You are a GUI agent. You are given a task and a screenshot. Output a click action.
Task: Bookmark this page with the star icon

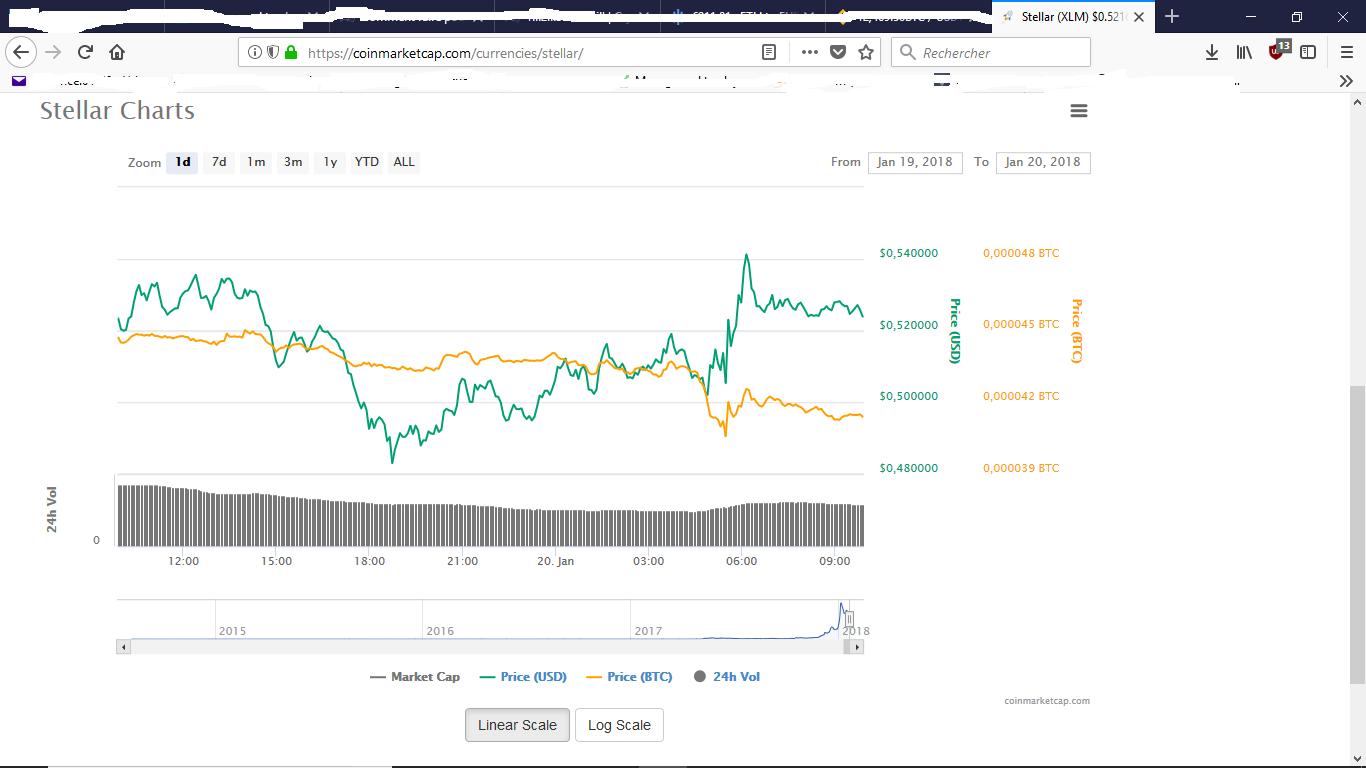[866, 53]
